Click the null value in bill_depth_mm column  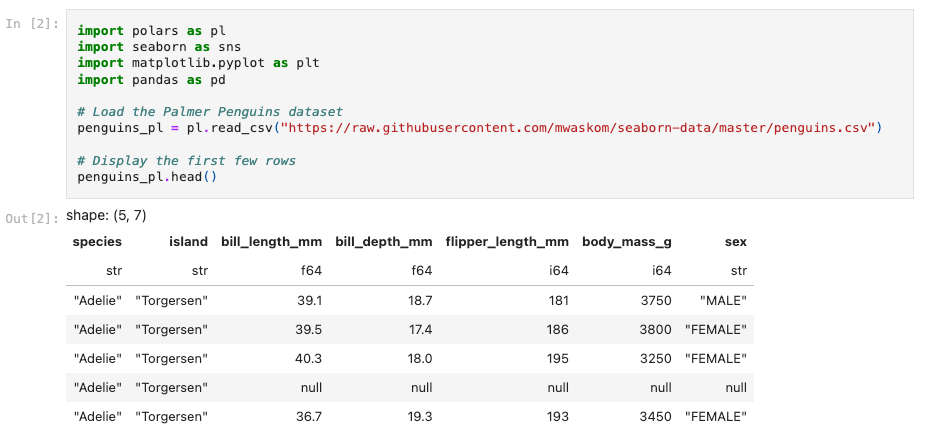(x=422, y=387)
